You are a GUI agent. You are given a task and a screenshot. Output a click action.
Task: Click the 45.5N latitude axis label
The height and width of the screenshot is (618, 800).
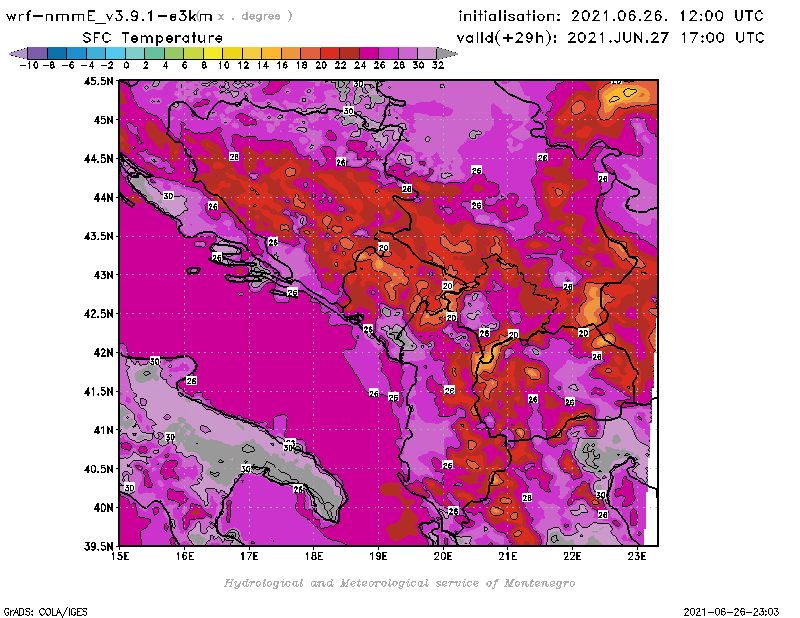click(98, 81)
